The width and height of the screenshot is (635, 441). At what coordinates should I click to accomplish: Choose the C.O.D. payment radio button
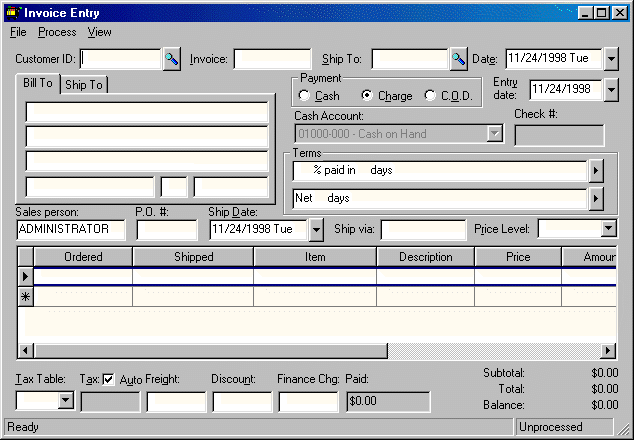click(x=431, y=96)
